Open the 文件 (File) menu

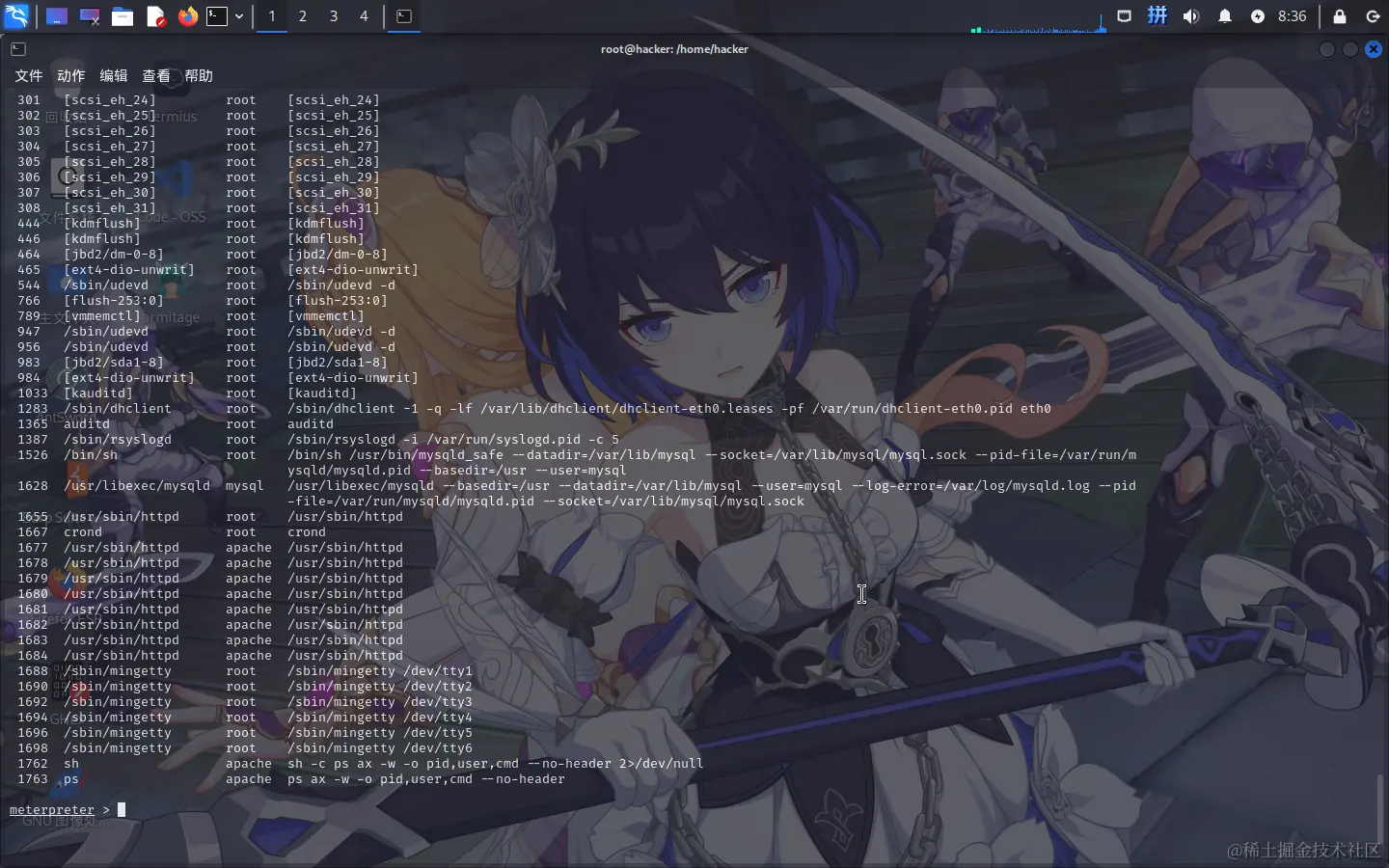[29, 75]
